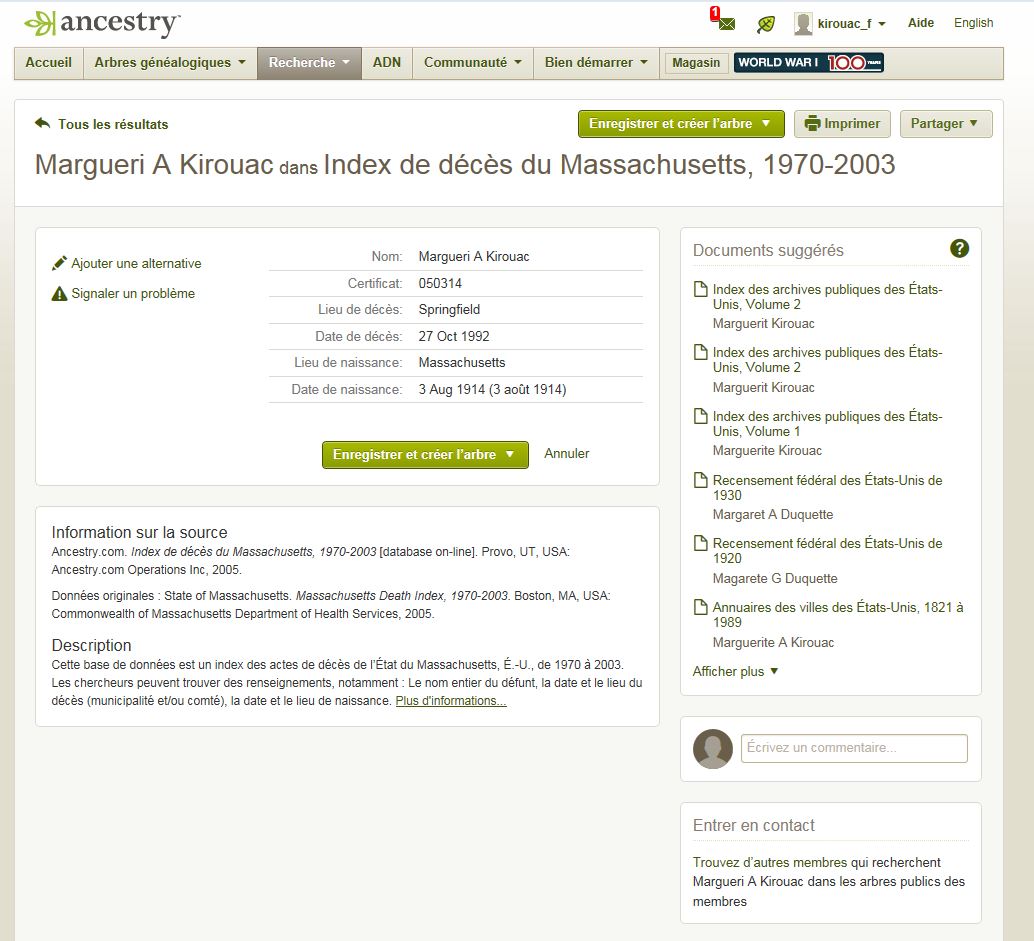
Task: Click death date 27 Oct 1992
Action: [454, 336]
